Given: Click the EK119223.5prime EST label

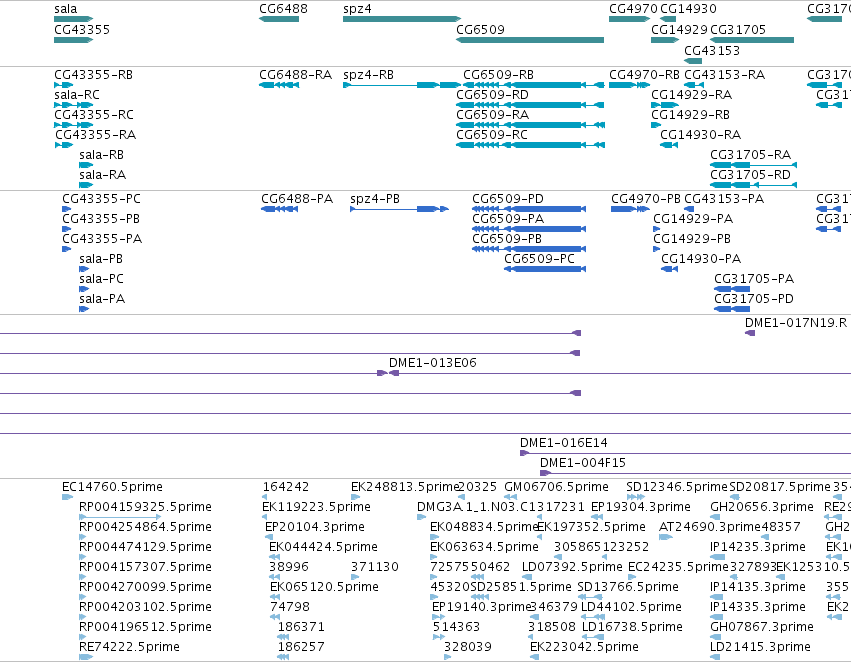Looking at the screenshot, I should pyautogui.click(x=316, y=507).
